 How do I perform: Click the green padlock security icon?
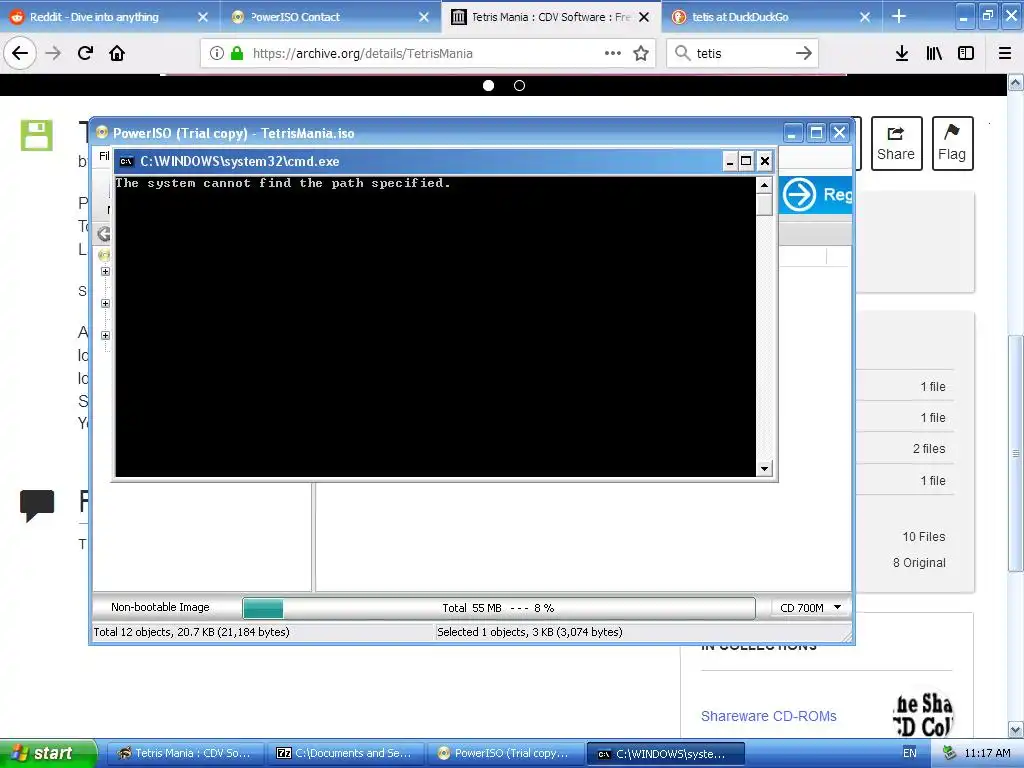pos(237,54)
